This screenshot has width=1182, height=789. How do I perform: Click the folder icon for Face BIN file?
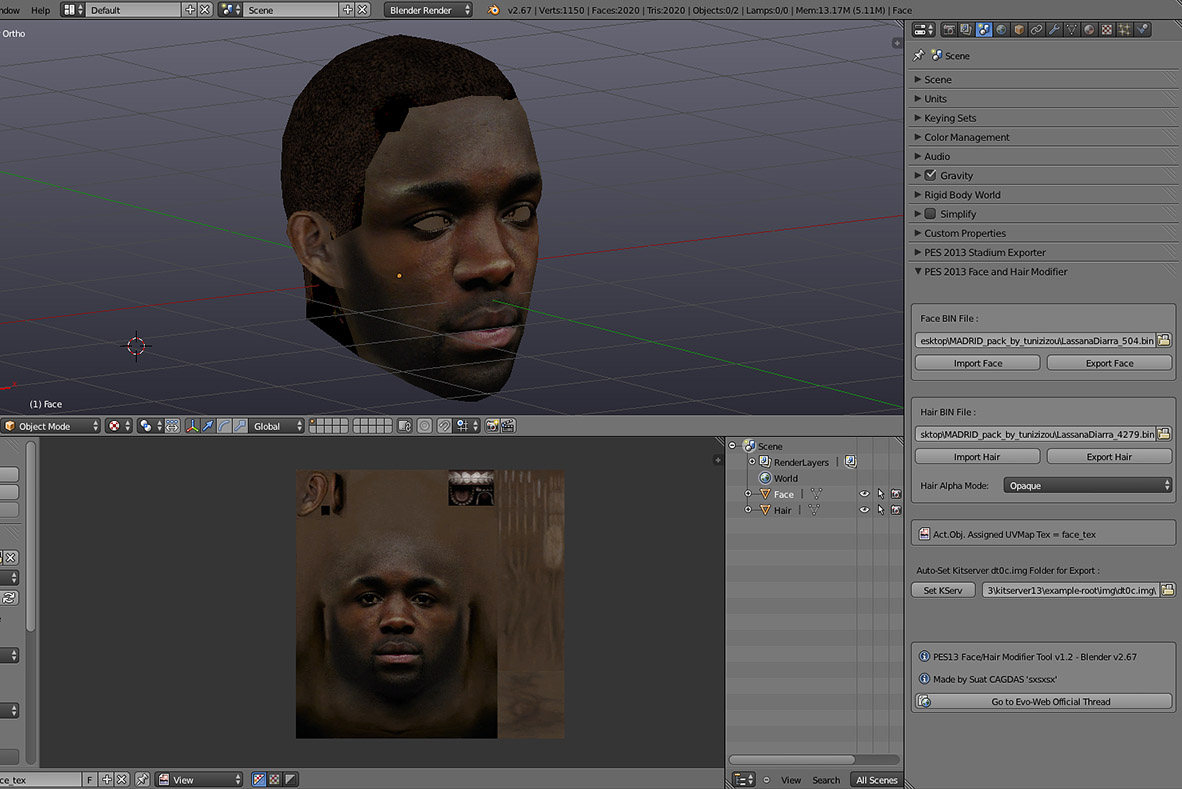click(1164, 341)
